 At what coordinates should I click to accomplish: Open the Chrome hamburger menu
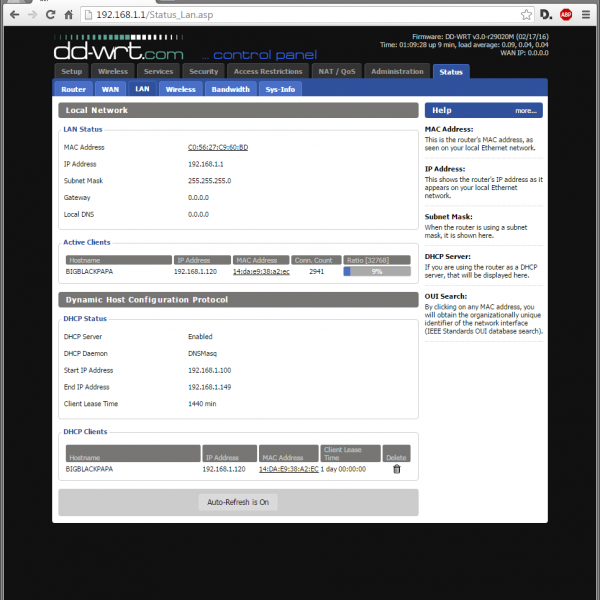pos(588,15)
